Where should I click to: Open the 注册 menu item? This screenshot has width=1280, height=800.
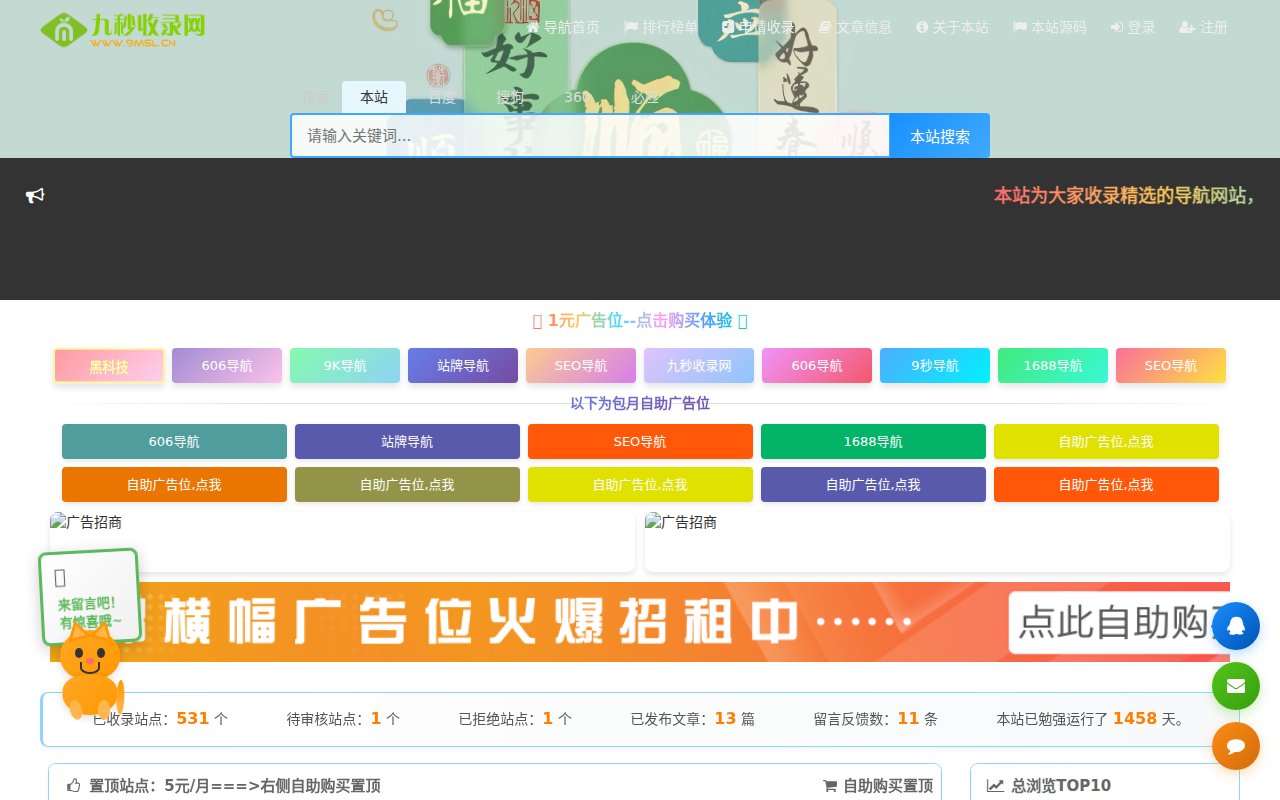pos(1203,27)
